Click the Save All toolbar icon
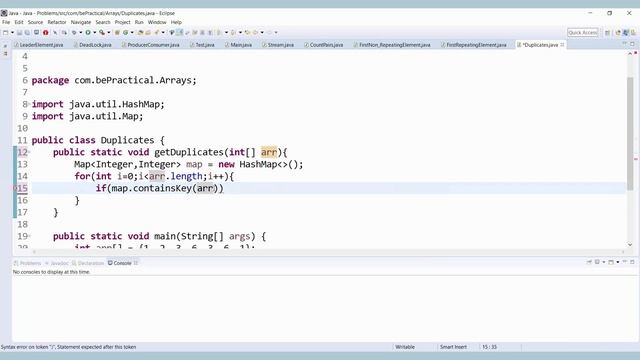This screenshot has width=640, height=360. coord(27,32)
